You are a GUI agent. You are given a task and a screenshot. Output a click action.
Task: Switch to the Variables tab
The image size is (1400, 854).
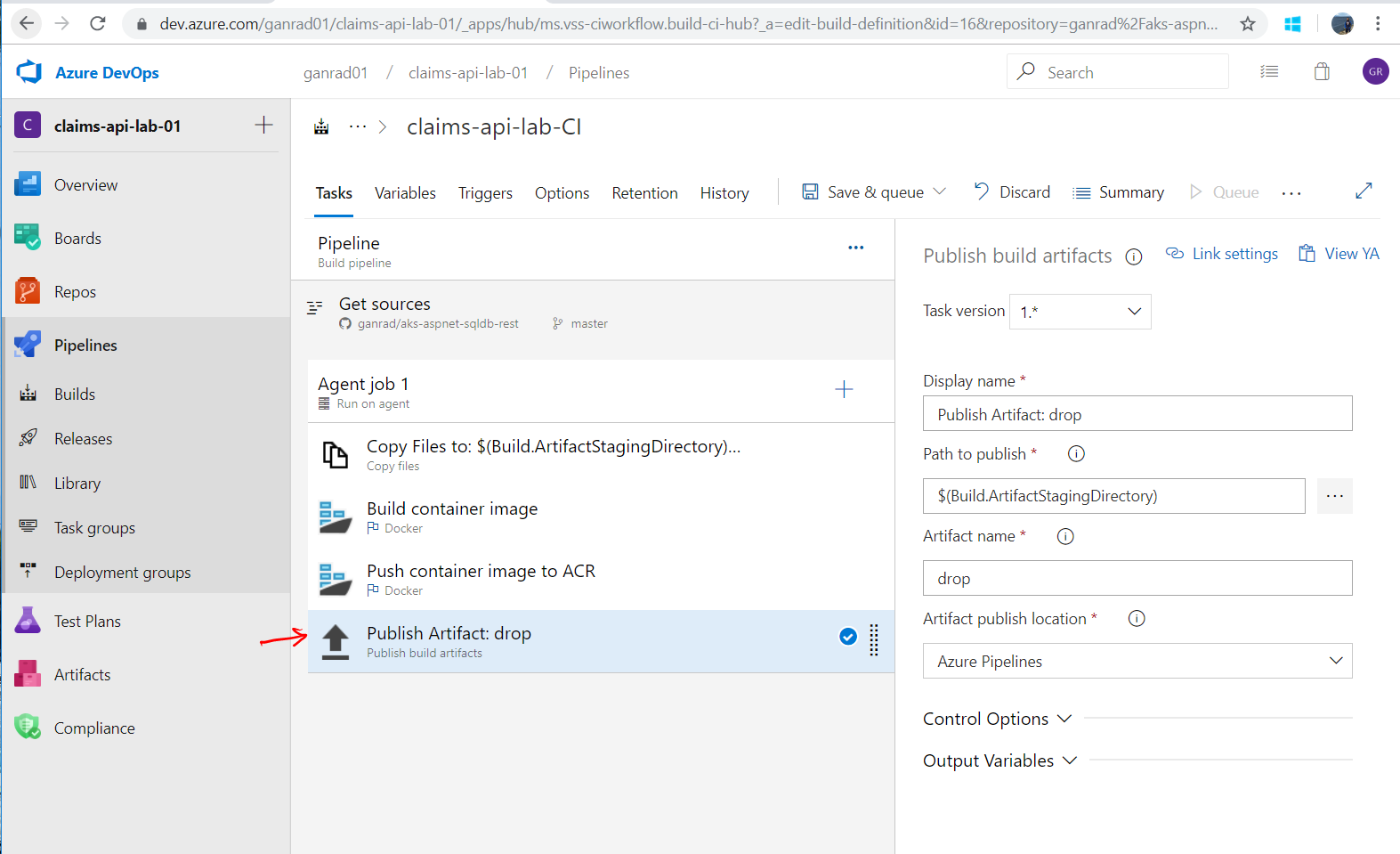coord(405,193)
